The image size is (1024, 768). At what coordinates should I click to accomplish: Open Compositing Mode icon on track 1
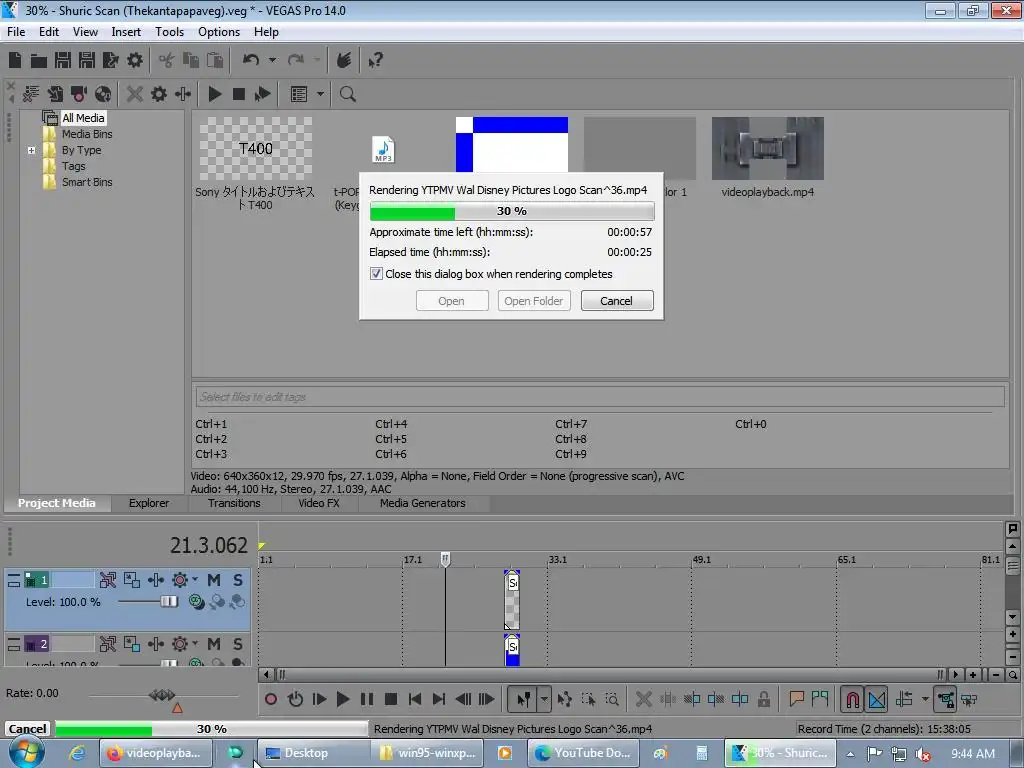(196, 601)
